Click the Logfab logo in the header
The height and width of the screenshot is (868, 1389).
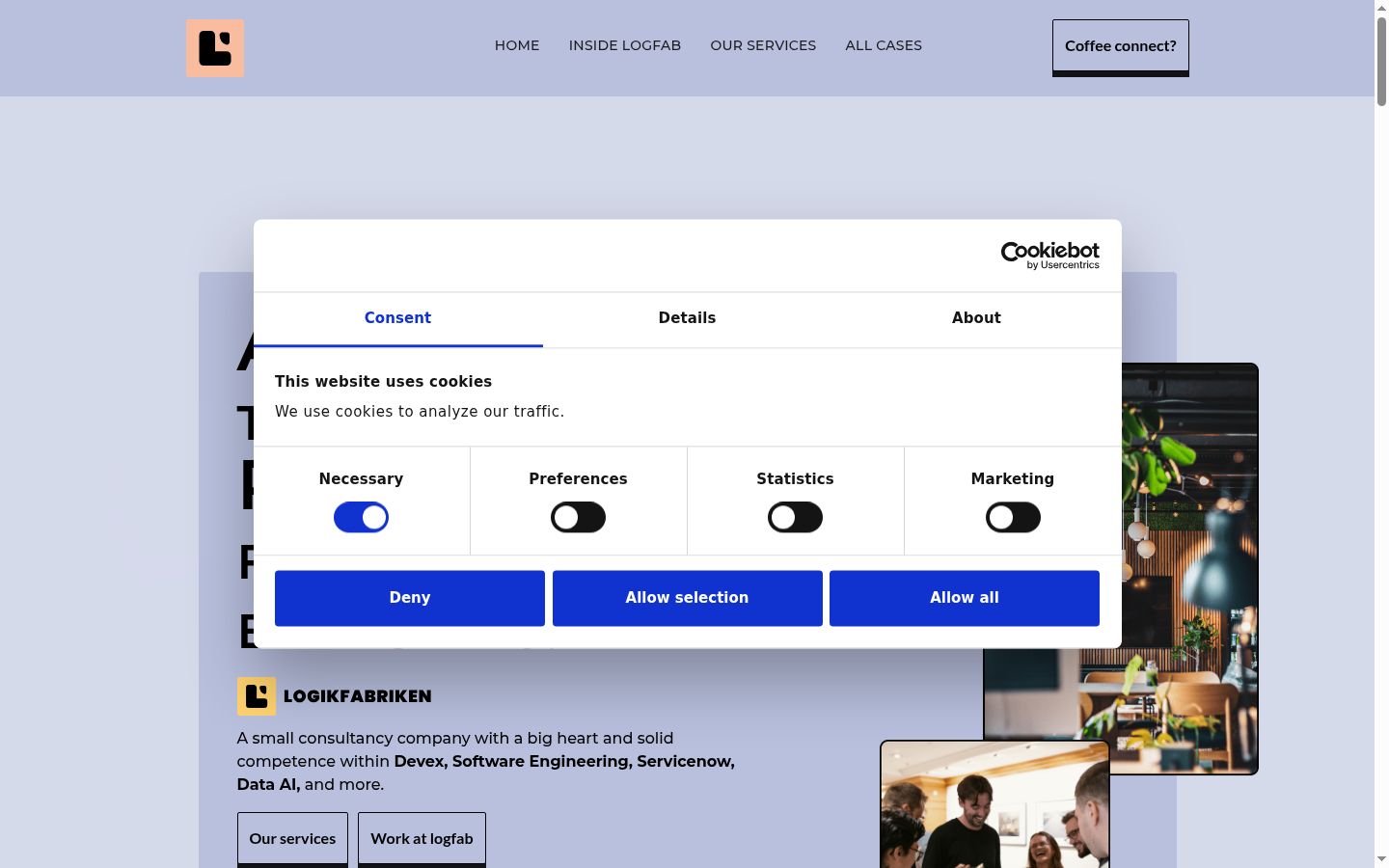coord(215,48)
